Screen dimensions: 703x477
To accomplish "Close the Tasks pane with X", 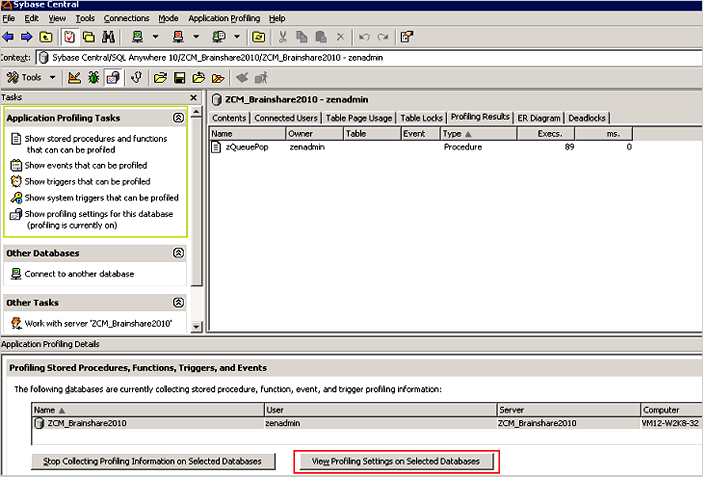I will pyautogui.click(x=193, y=97).
